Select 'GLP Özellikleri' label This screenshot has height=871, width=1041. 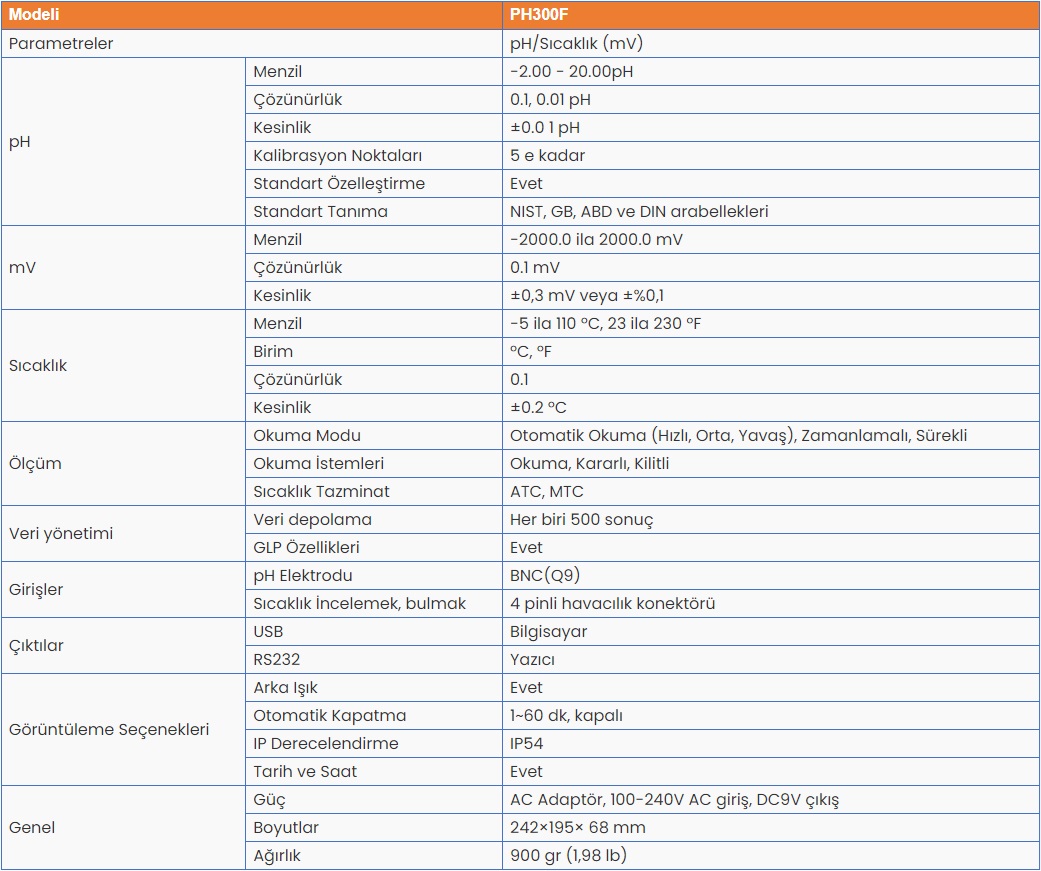pos(306,548)
